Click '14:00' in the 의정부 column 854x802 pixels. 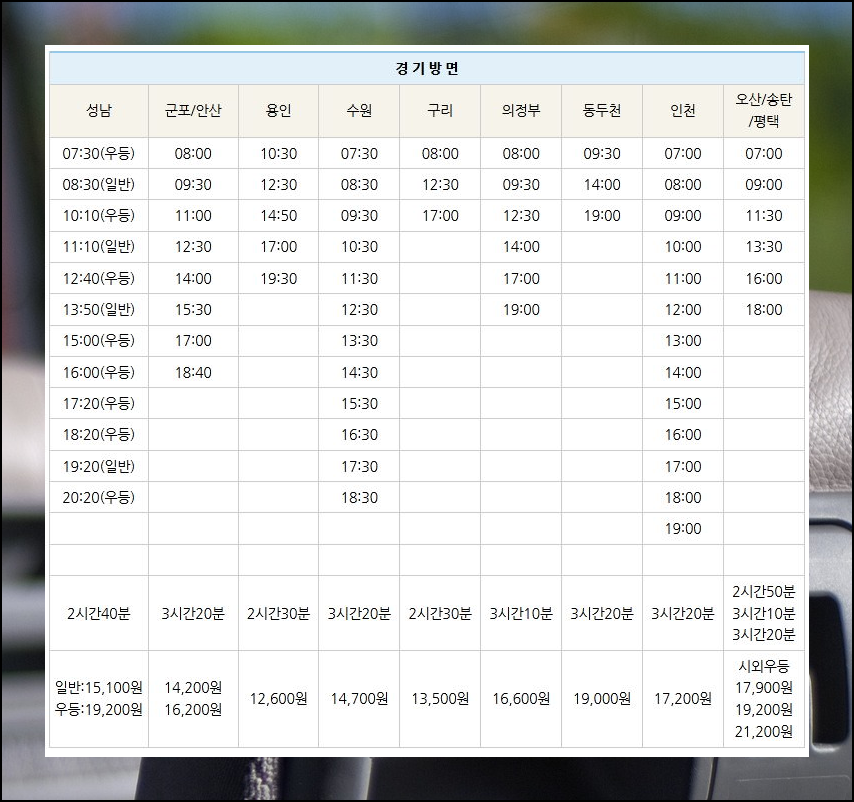point(521,246)
